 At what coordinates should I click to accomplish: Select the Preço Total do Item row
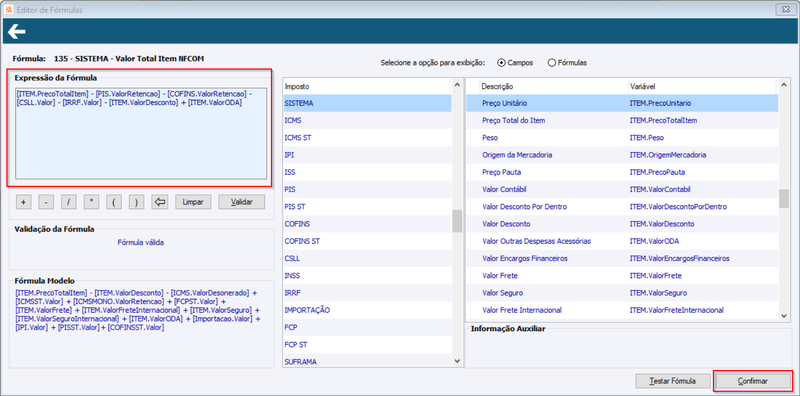click(x=622, y=120)
